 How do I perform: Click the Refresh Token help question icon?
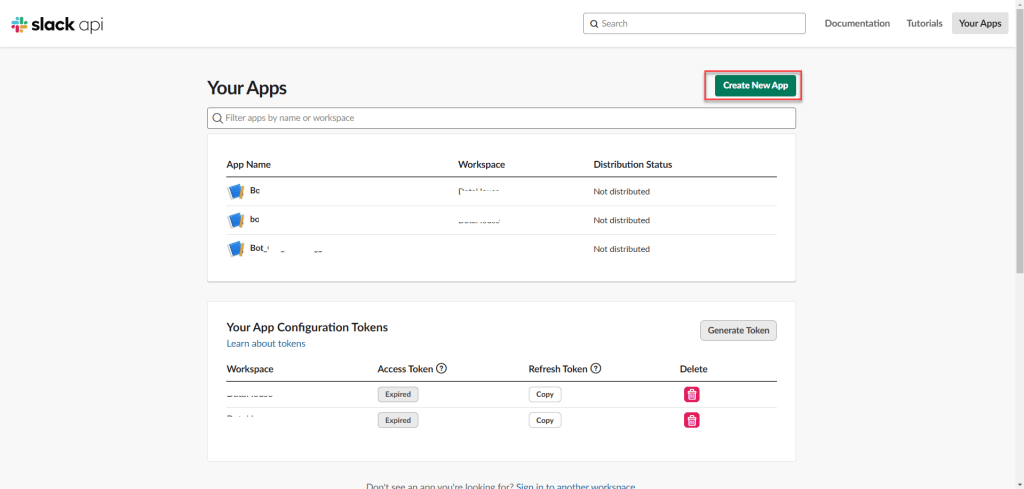coord(596,369)
